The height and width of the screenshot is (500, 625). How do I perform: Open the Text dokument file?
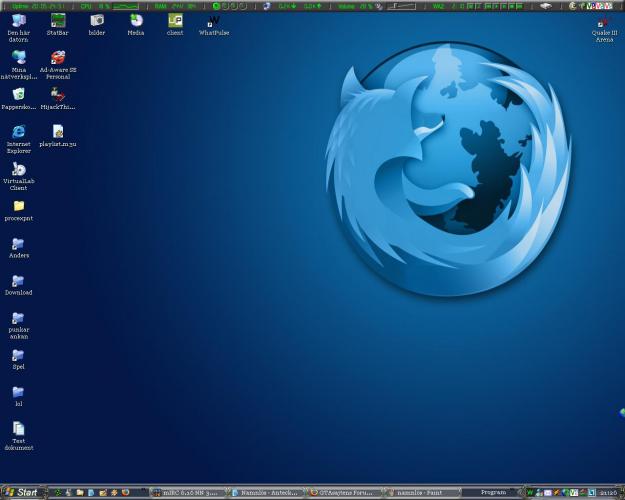pyautogui.click(x=18, y=430)
